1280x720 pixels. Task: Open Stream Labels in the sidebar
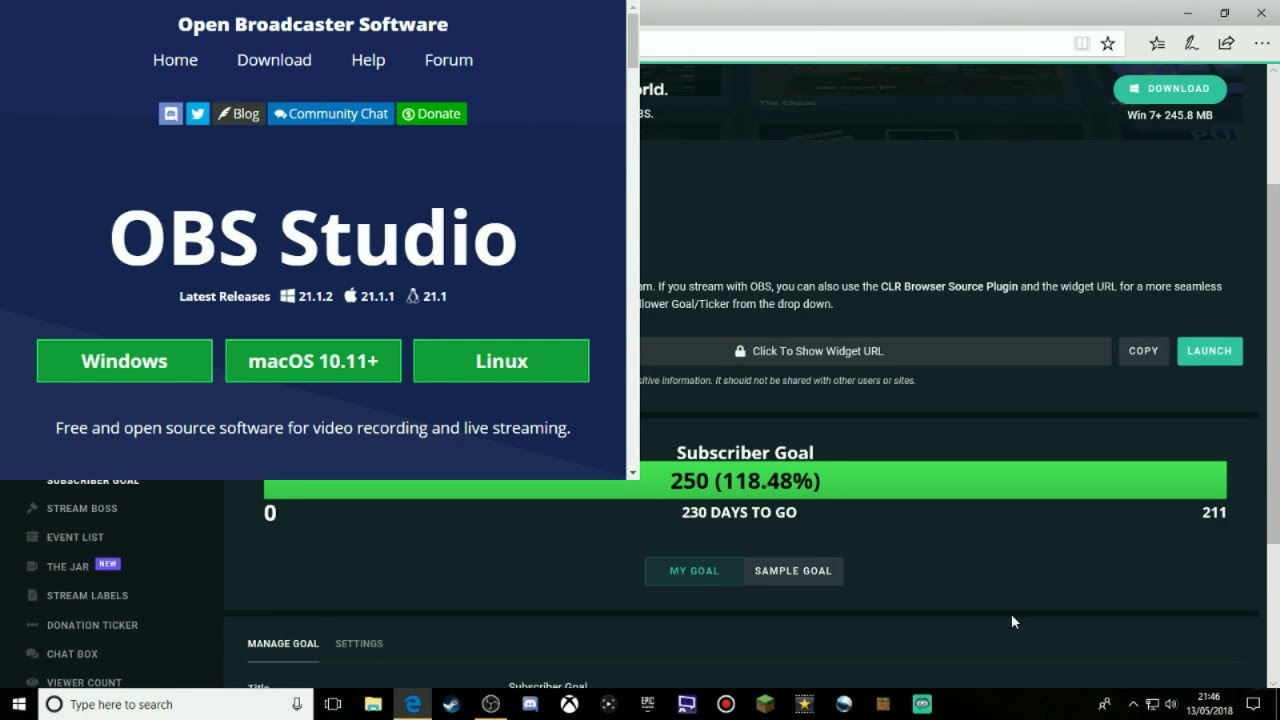(x=87, y=596)
